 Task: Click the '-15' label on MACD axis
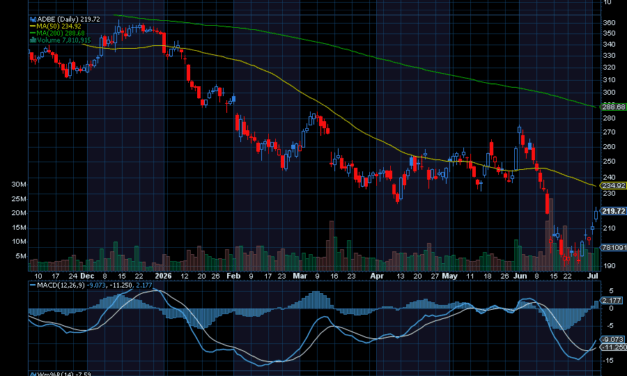pos(608,361)
